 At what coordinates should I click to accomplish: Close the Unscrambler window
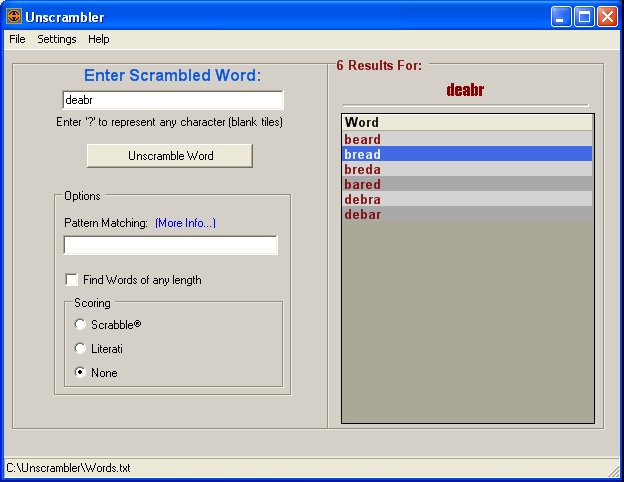pyautogui.click(x=607, y=17)
